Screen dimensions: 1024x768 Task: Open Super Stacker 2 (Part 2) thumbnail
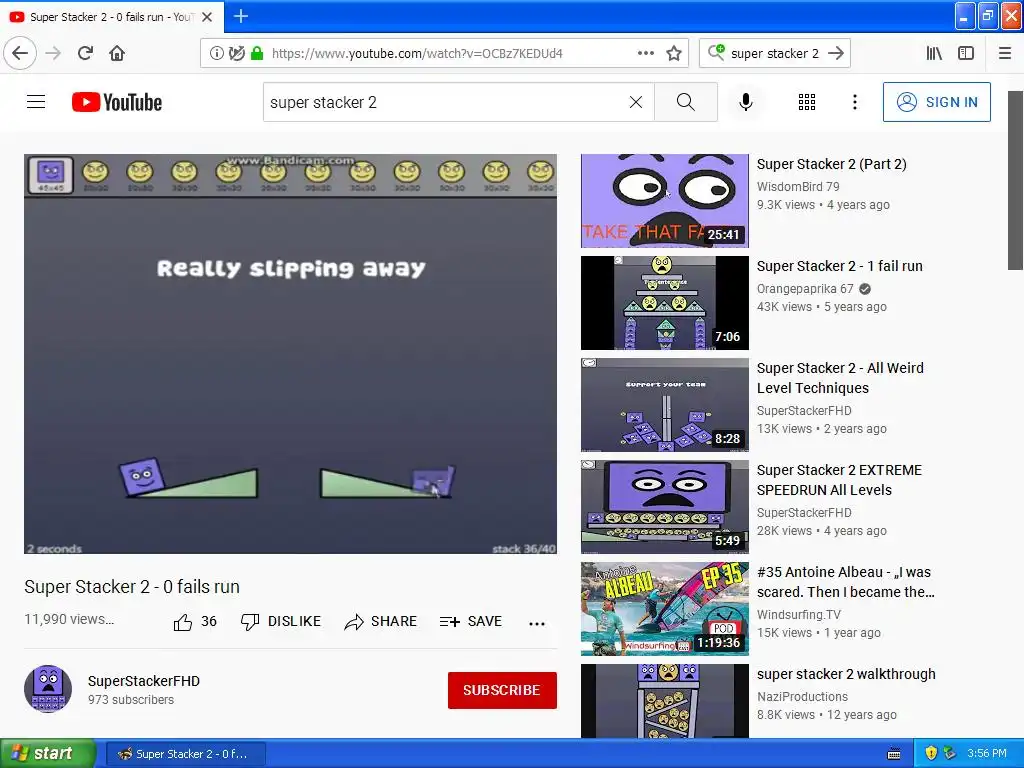tap(665, 201)
